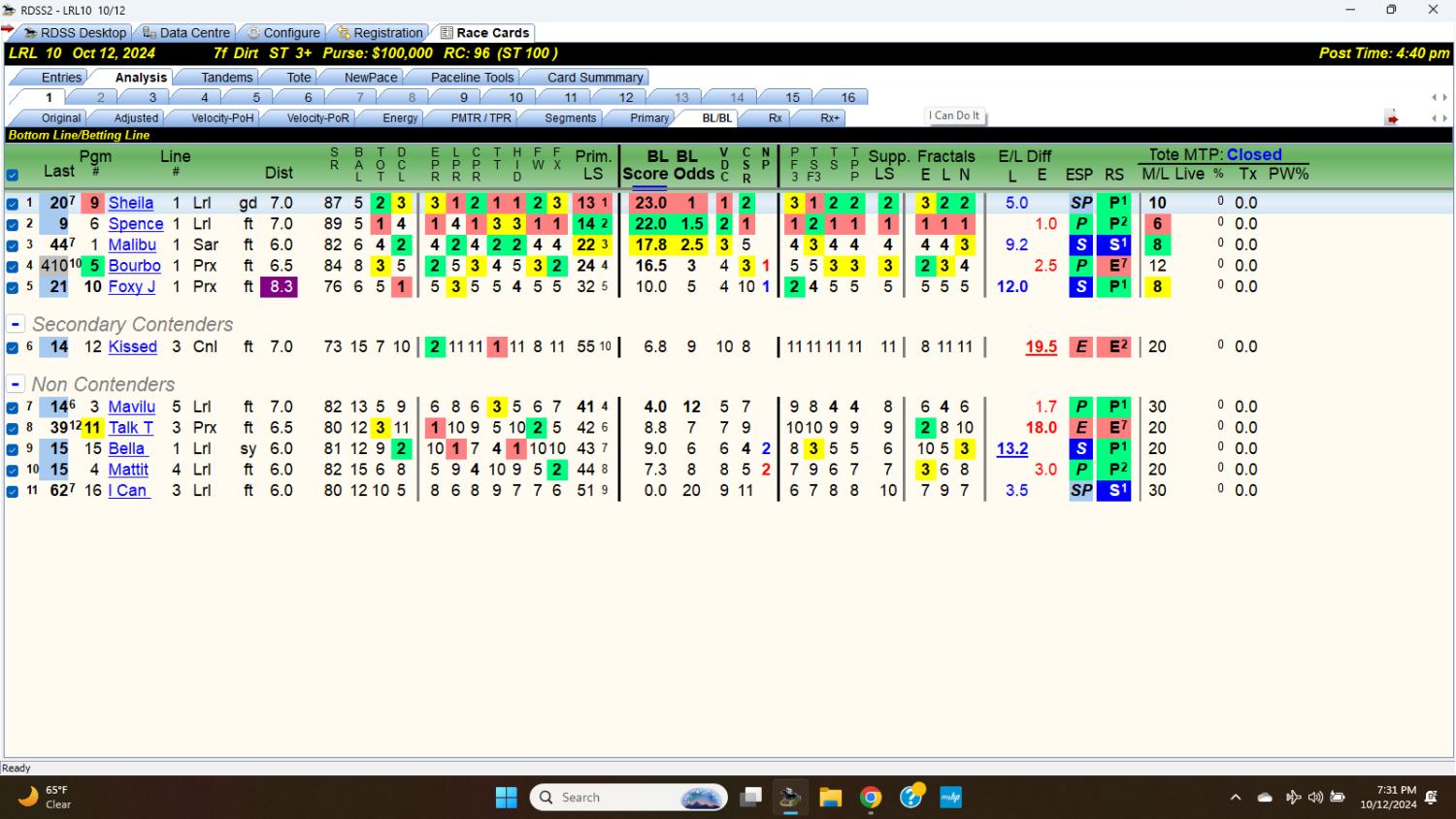Toggle the select-all checkbox in header
This screenshot has height=819, width=1456.
pos(13,176)
